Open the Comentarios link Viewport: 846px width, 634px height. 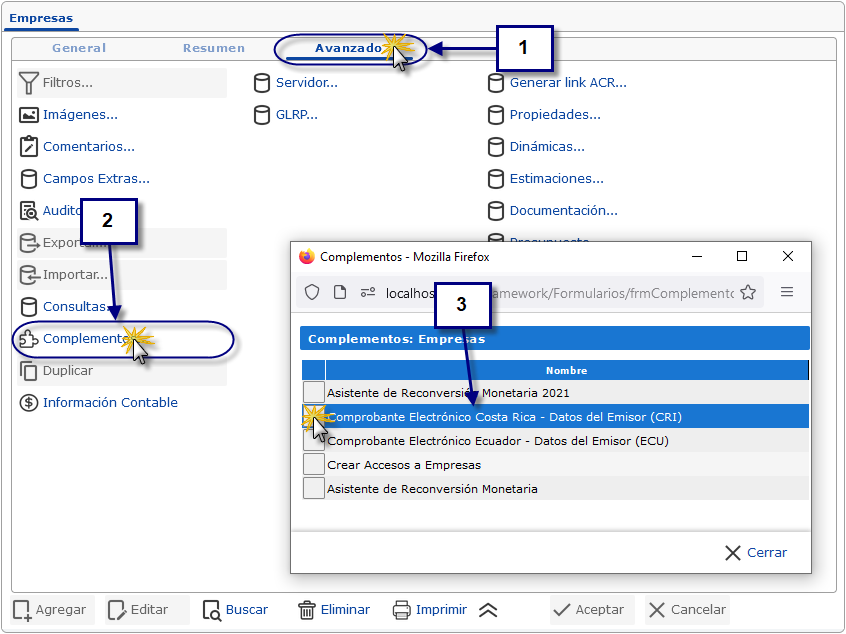pos(88,146)
